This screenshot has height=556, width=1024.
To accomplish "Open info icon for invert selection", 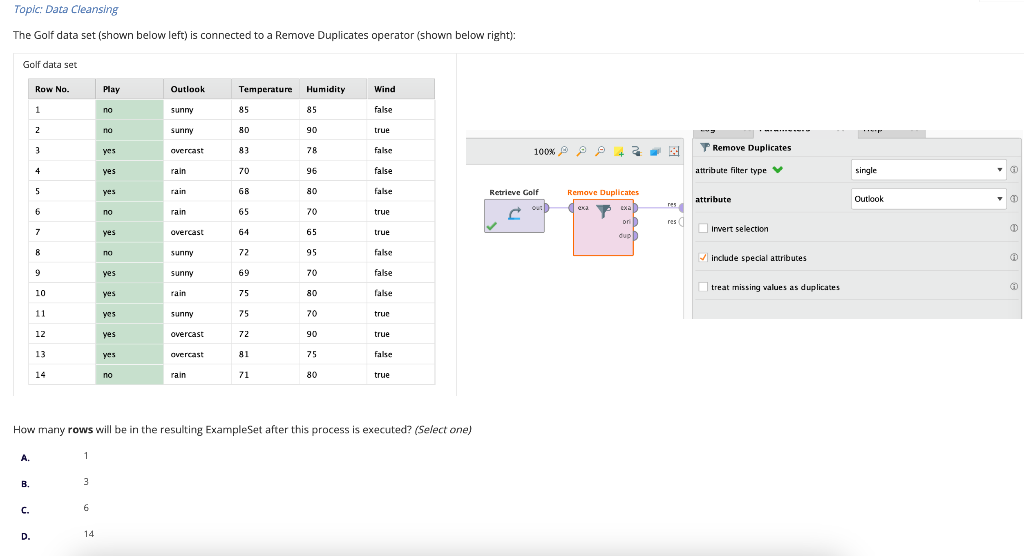I will pos(1014,228).
